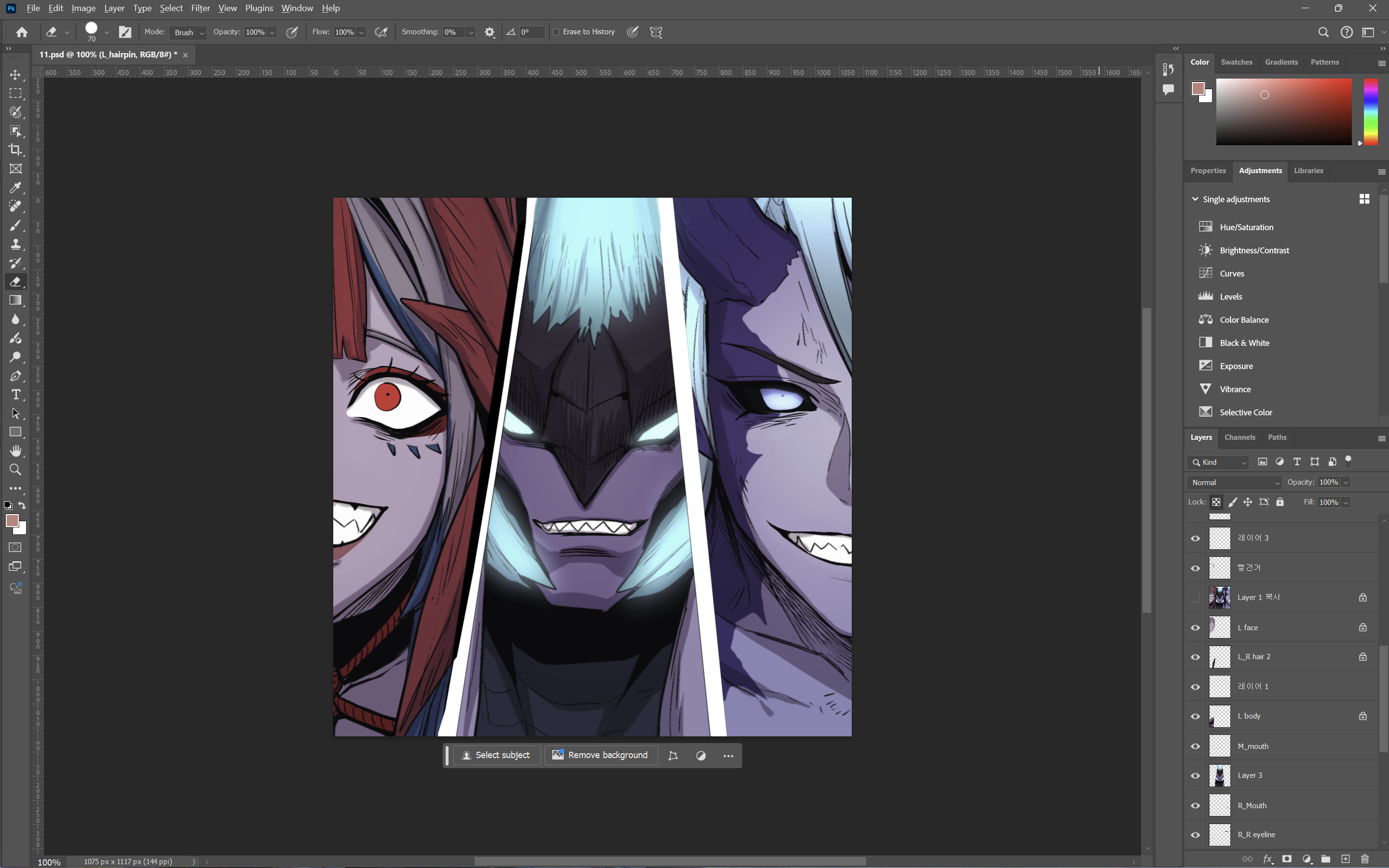Select the Hand tool
1389x868 pixels.
(15, 451)
